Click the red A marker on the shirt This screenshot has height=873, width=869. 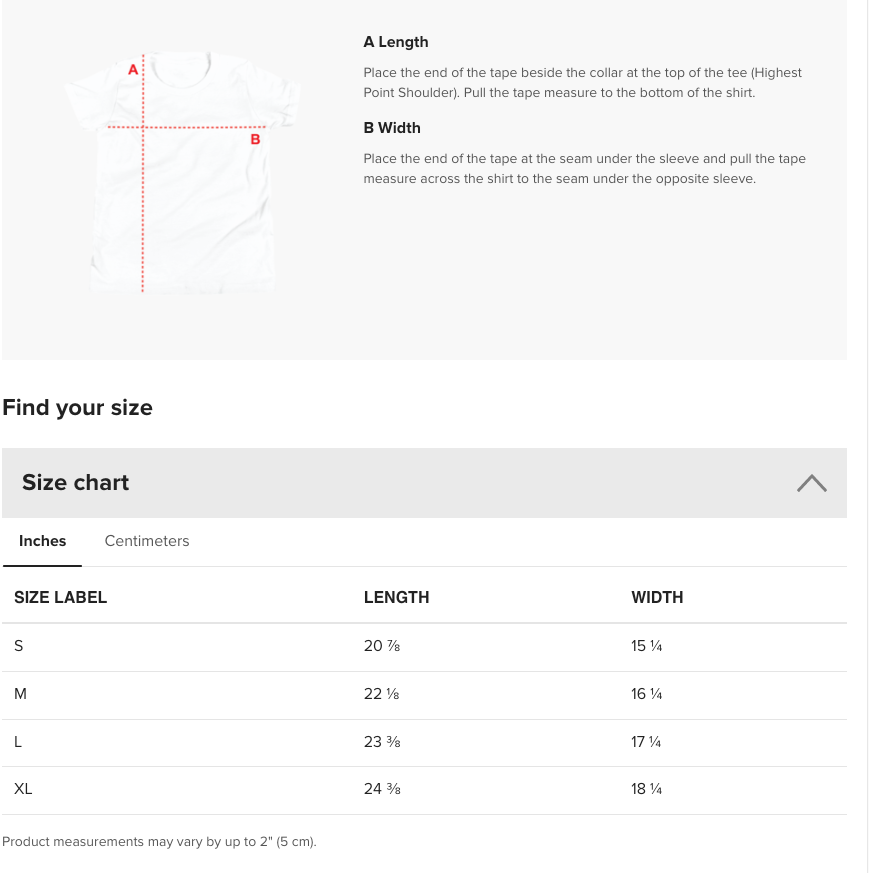pos(132,70)
